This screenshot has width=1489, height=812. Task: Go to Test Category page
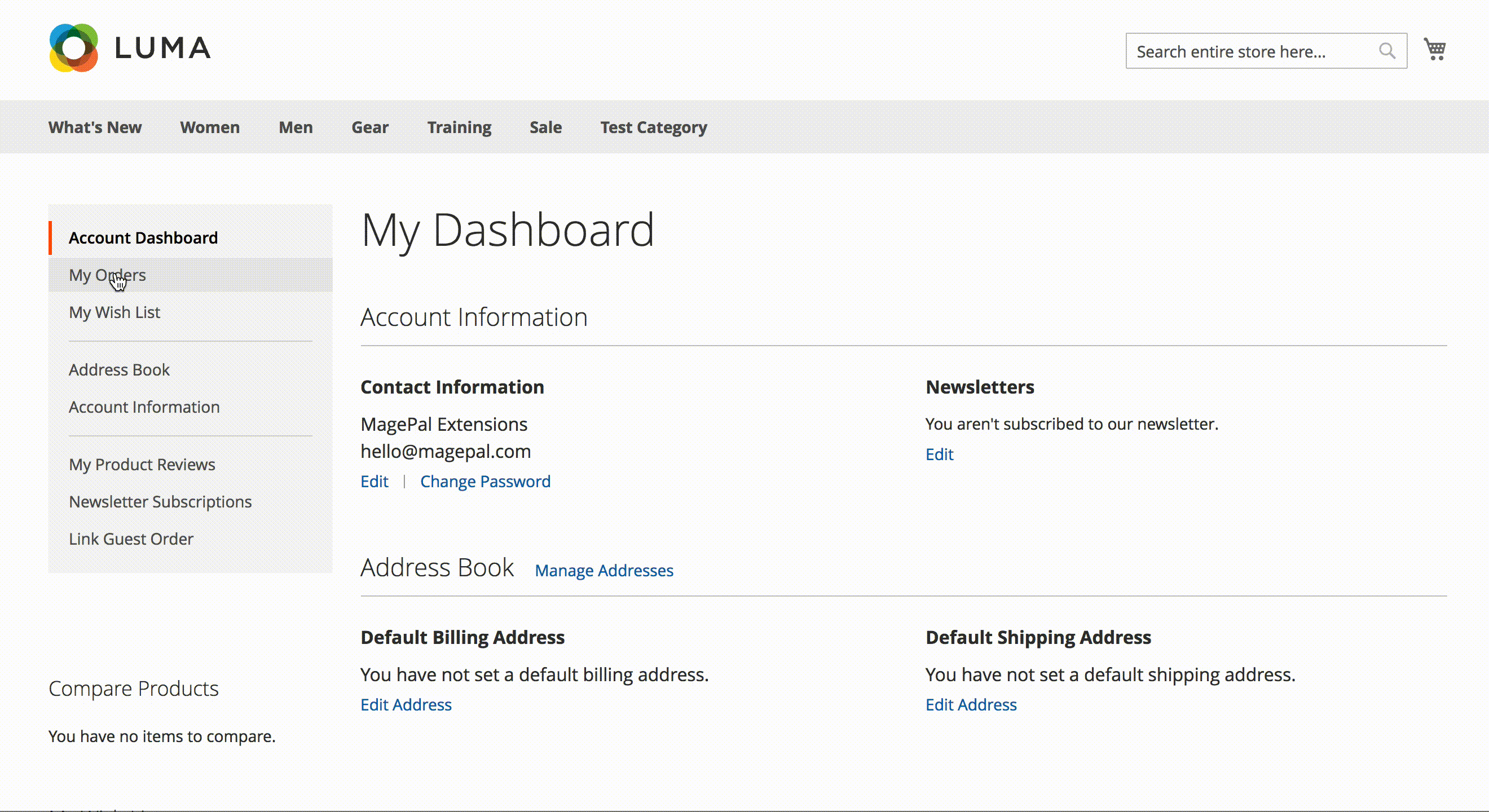653,127
